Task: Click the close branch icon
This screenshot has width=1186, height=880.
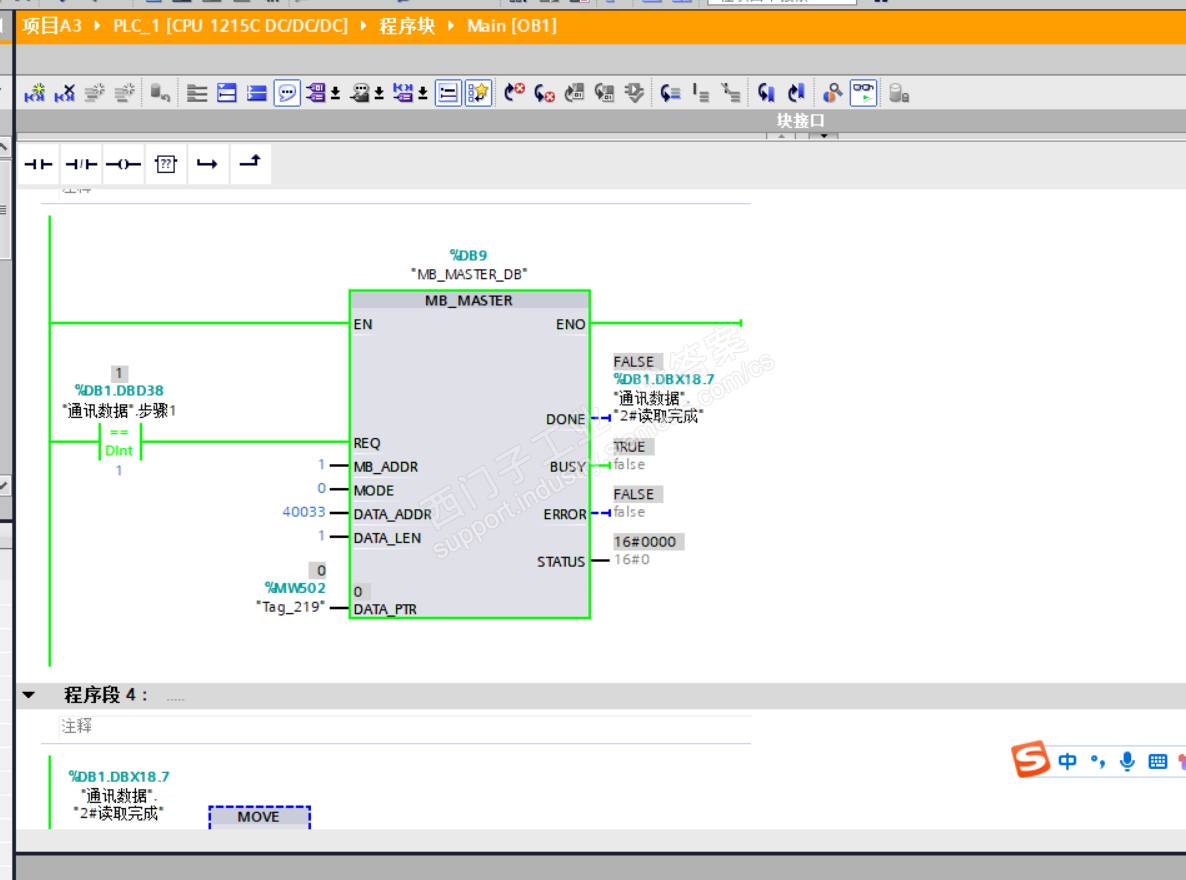Action: (250, 162)
